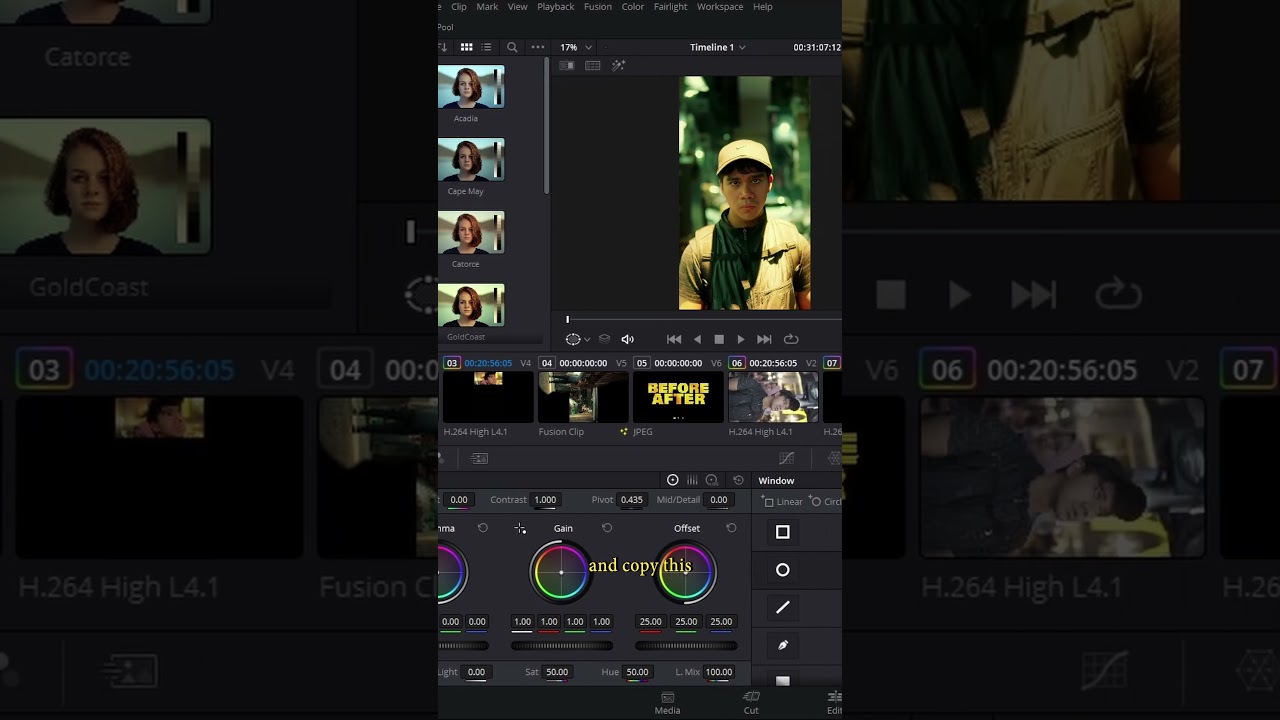Open the layers overlay icon below viewer

pos(604,339)
